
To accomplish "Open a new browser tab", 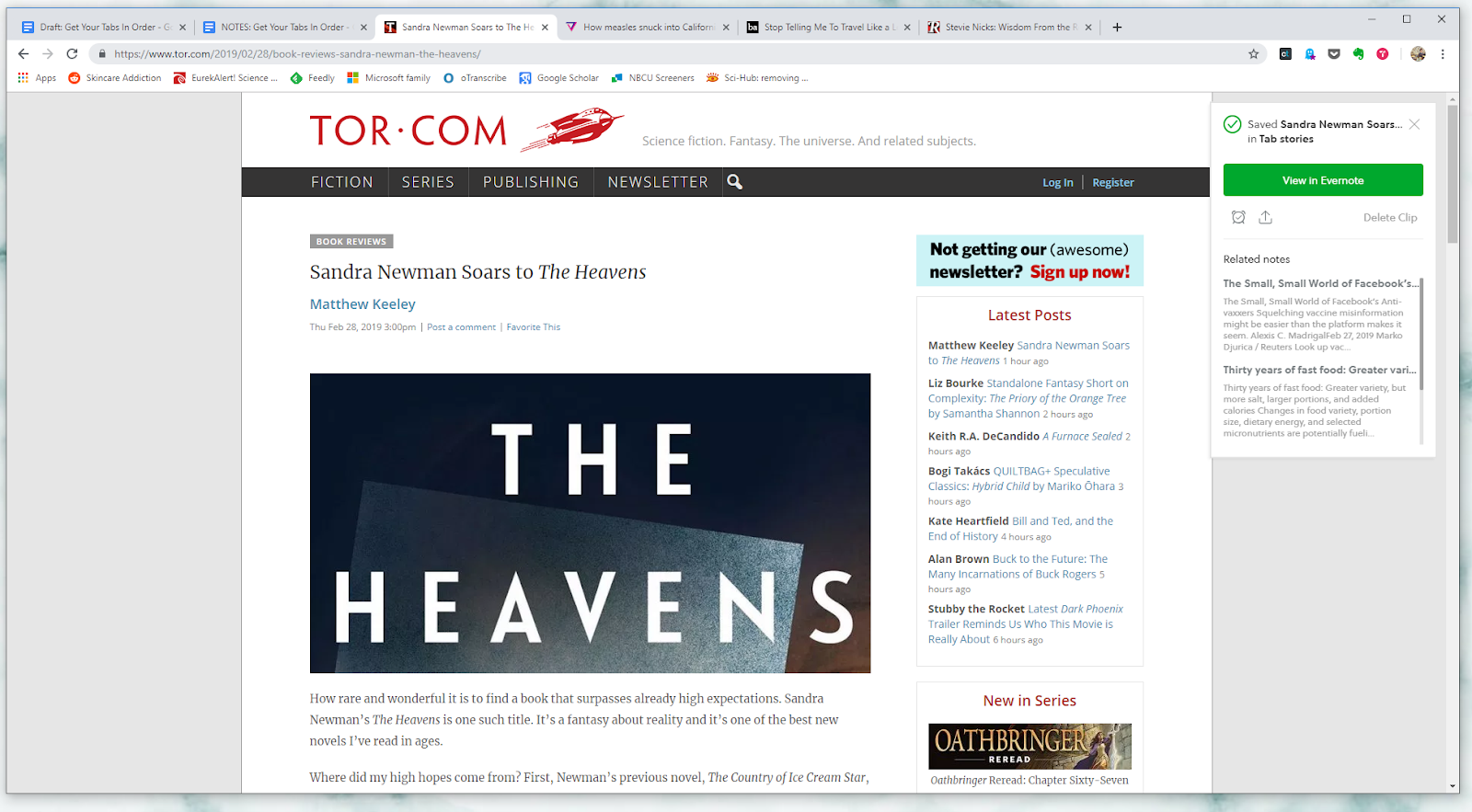I will [x=1117, y=28].
